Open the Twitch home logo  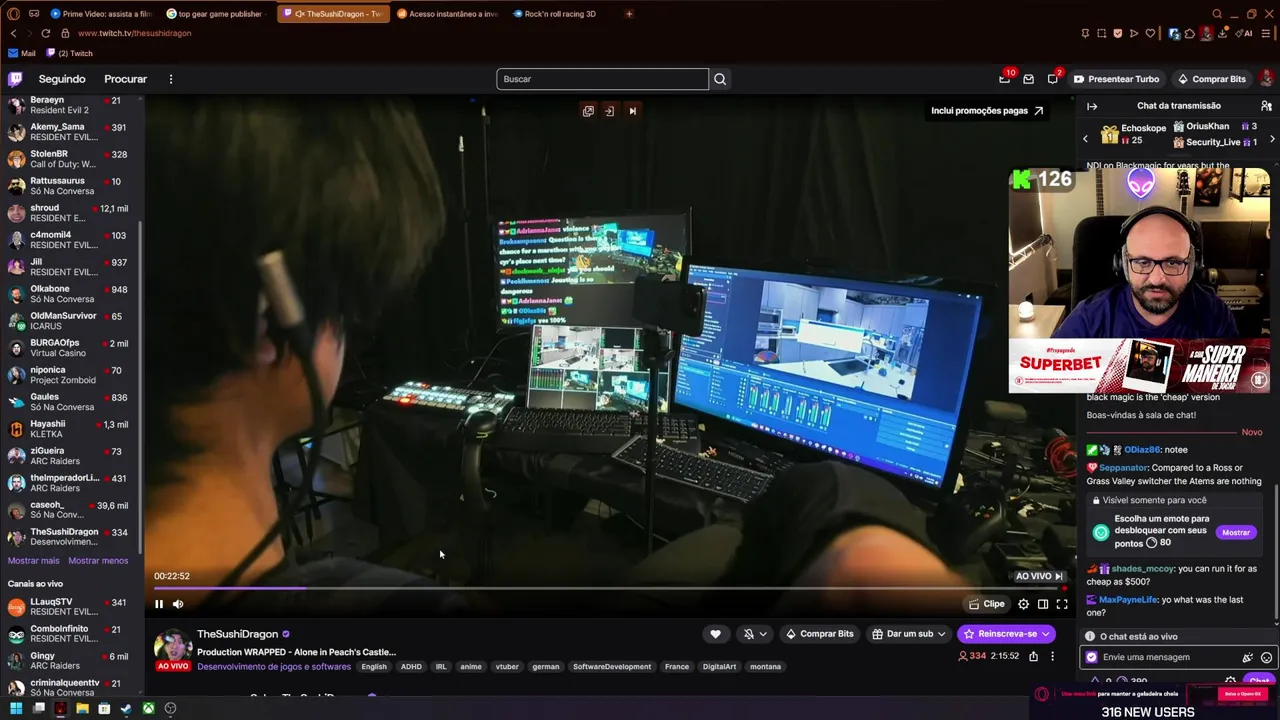click(15, 79)
